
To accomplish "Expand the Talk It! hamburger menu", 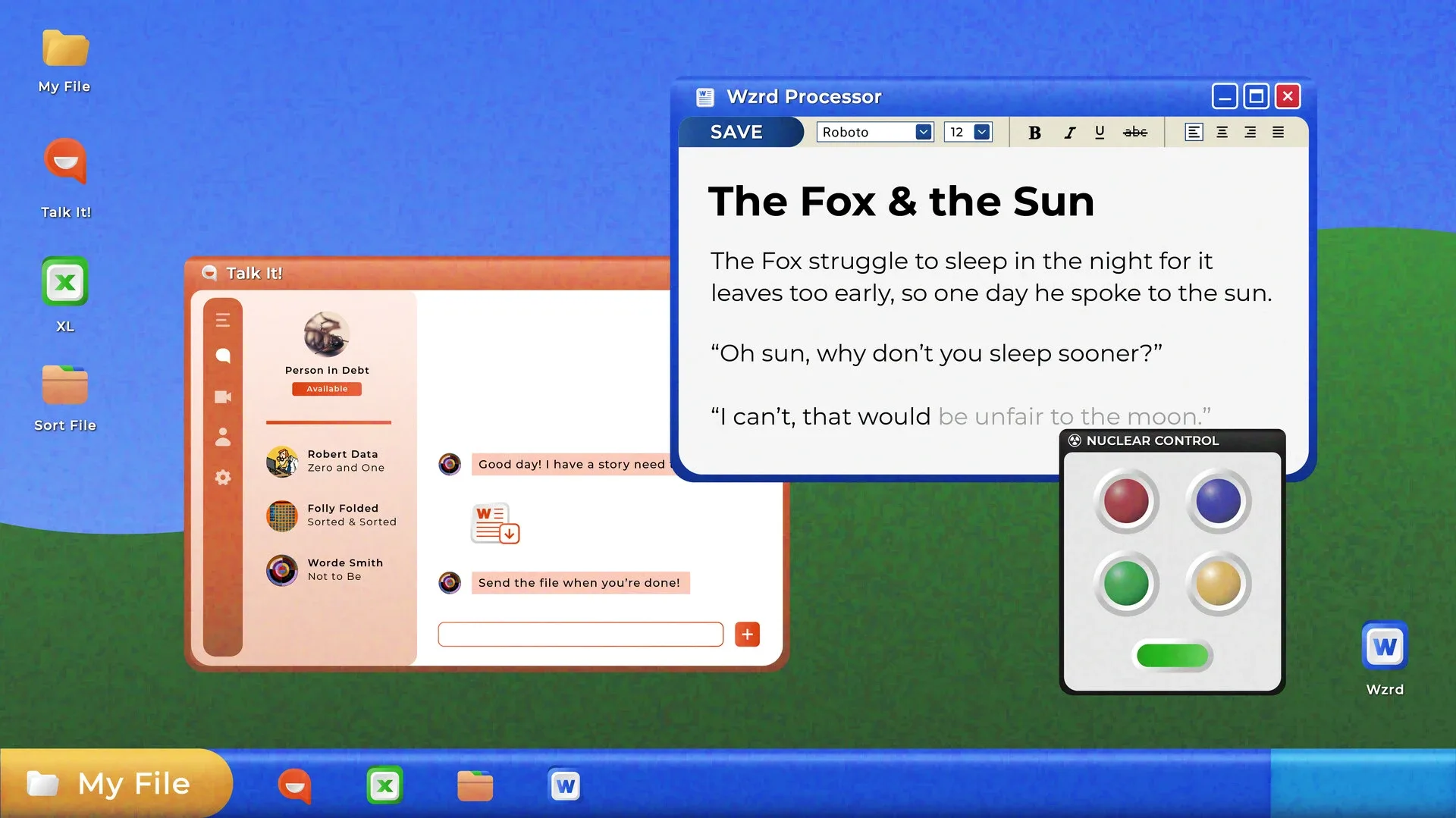I will coord(223,321).
